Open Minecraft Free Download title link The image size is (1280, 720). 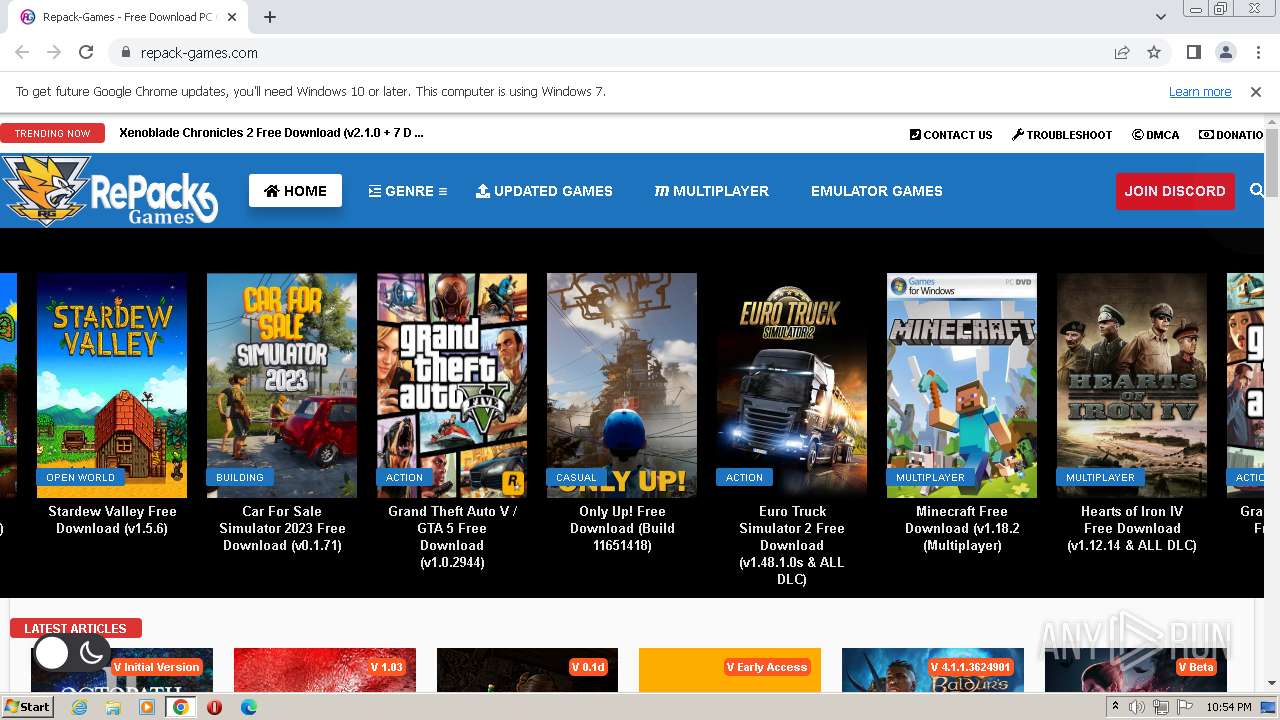(x=962, y=528)
